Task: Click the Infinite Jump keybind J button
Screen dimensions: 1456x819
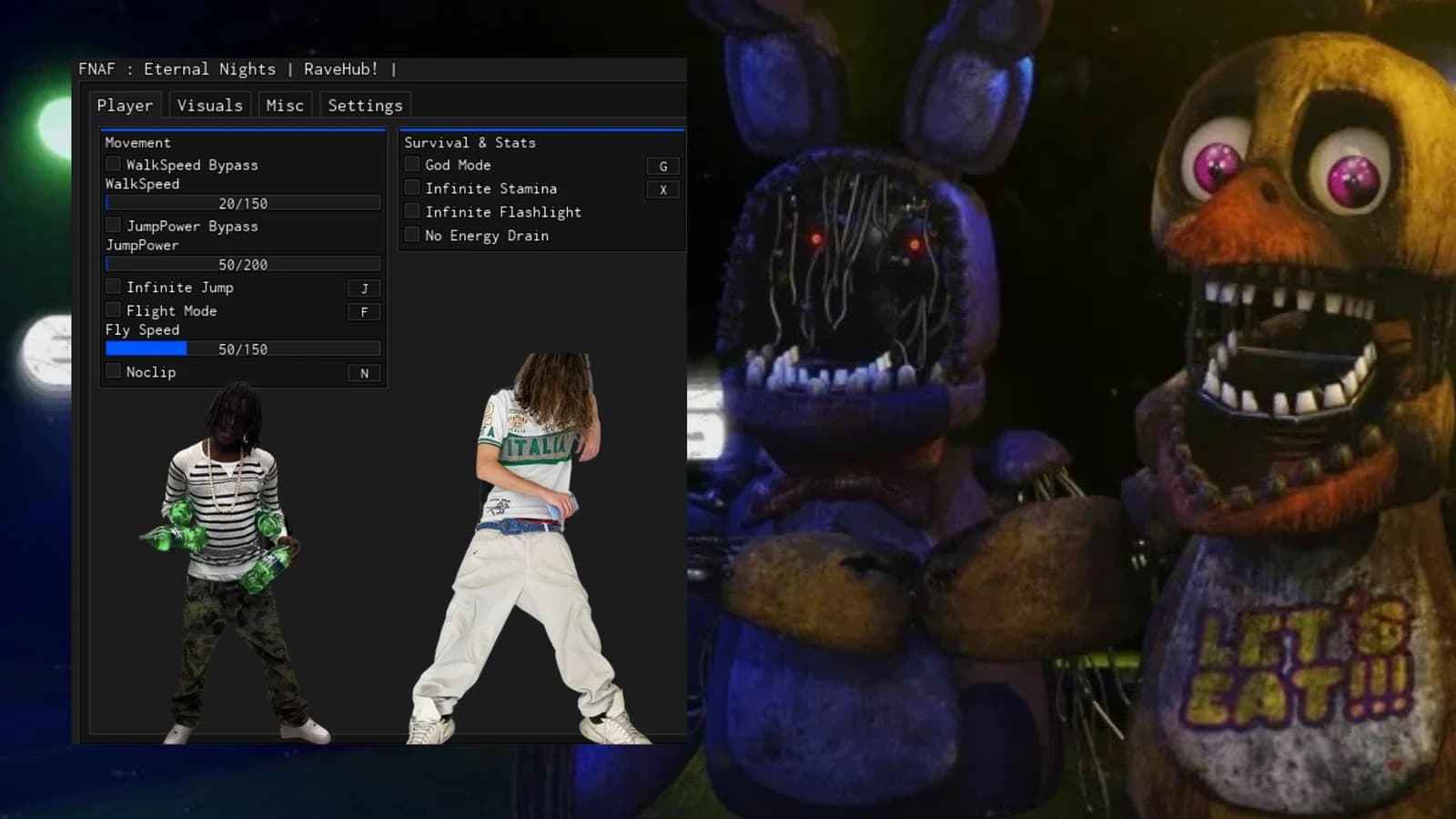Action: pos(365,288)
